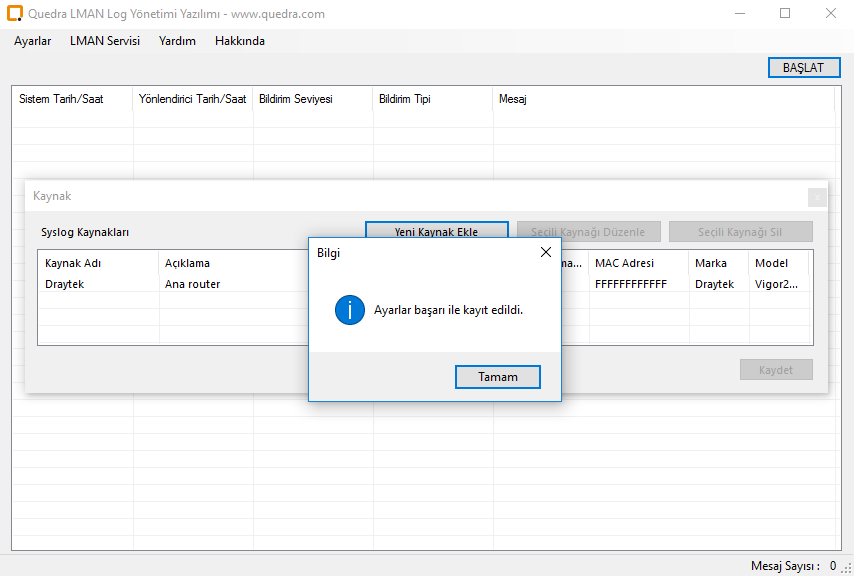The height and width of the screenshot is (576, 854).
Task: Click the Tamam button in dialog
Action: pos(497,377)
